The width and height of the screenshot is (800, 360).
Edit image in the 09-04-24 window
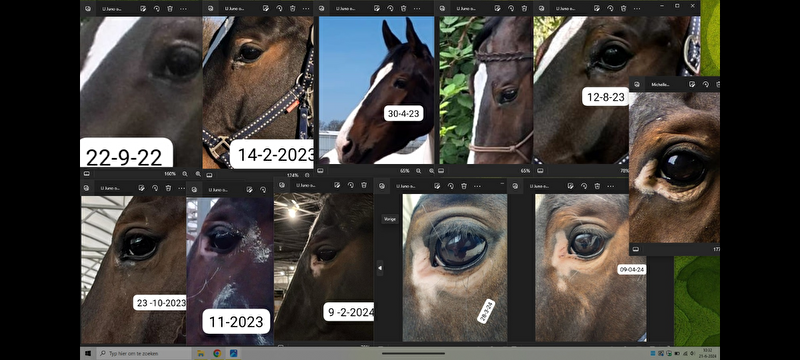pos(571,186)
